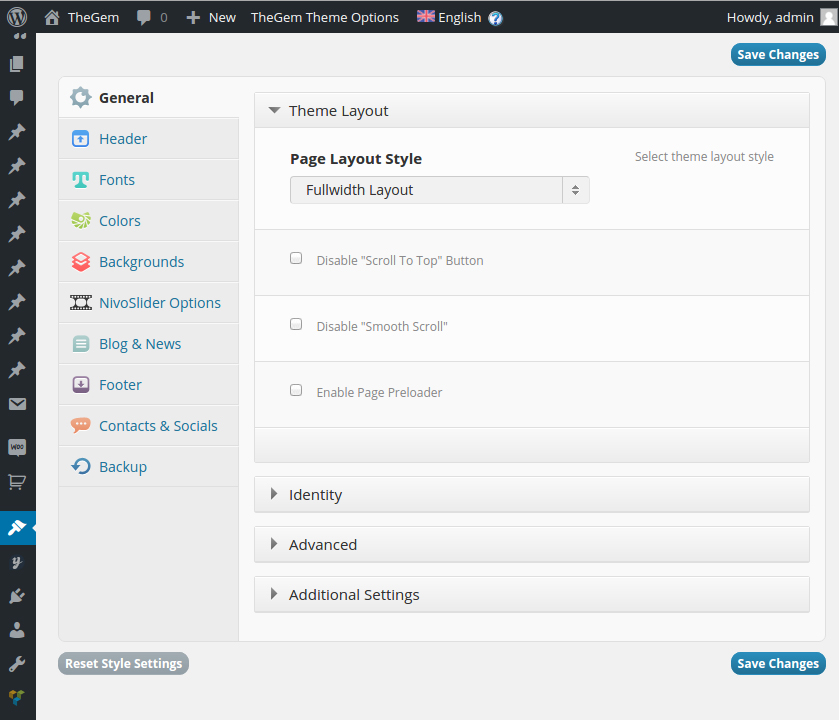Click the envelope Contact icon in sidebar

click(17, 404)
